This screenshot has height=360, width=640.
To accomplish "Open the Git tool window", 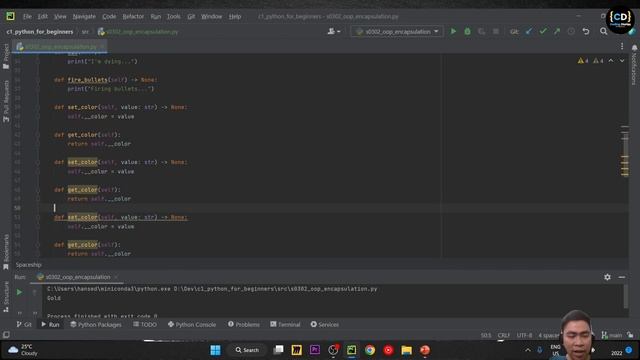I will click(24, 324).
